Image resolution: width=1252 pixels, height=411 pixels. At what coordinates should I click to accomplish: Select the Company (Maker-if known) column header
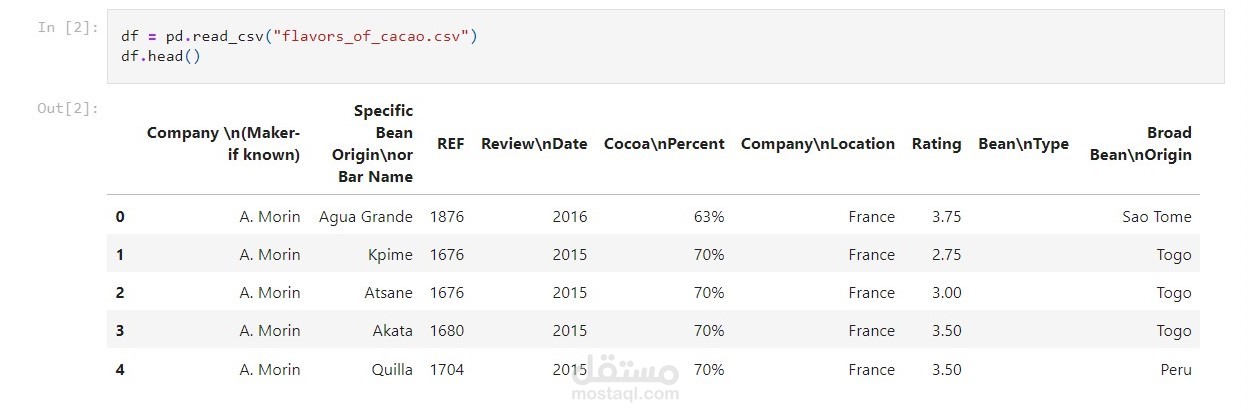pos(223,143)
